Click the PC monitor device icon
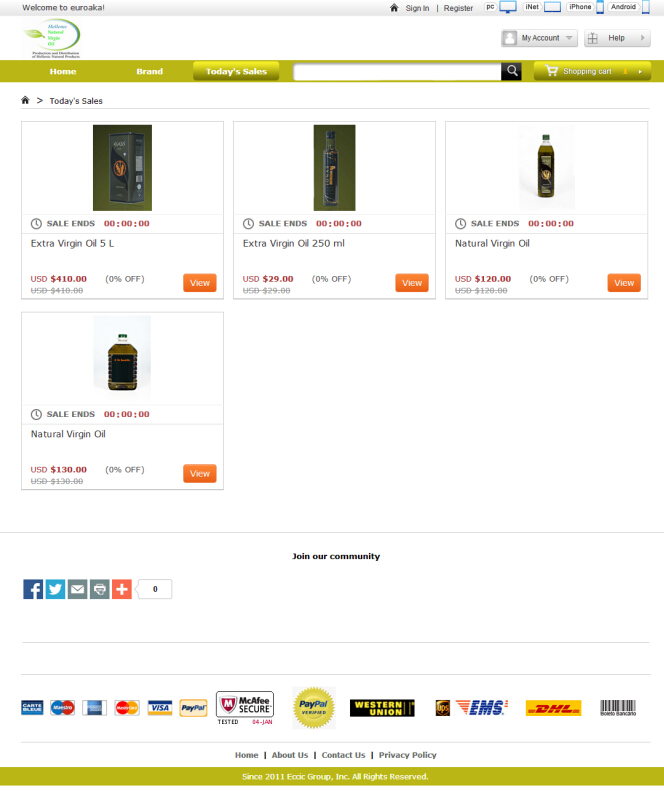Viewport: 664px width, 803px height. [x=508, y=7]
